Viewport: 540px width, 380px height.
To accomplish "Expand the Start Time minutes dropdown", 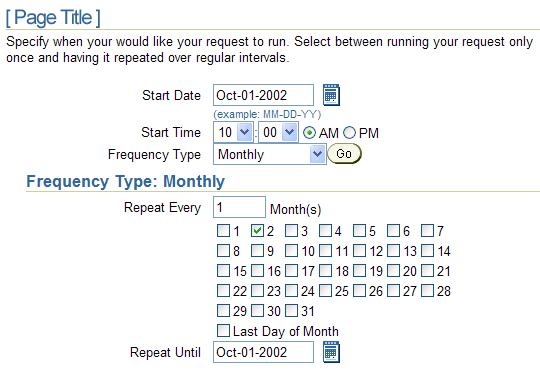I will [278, 132].
